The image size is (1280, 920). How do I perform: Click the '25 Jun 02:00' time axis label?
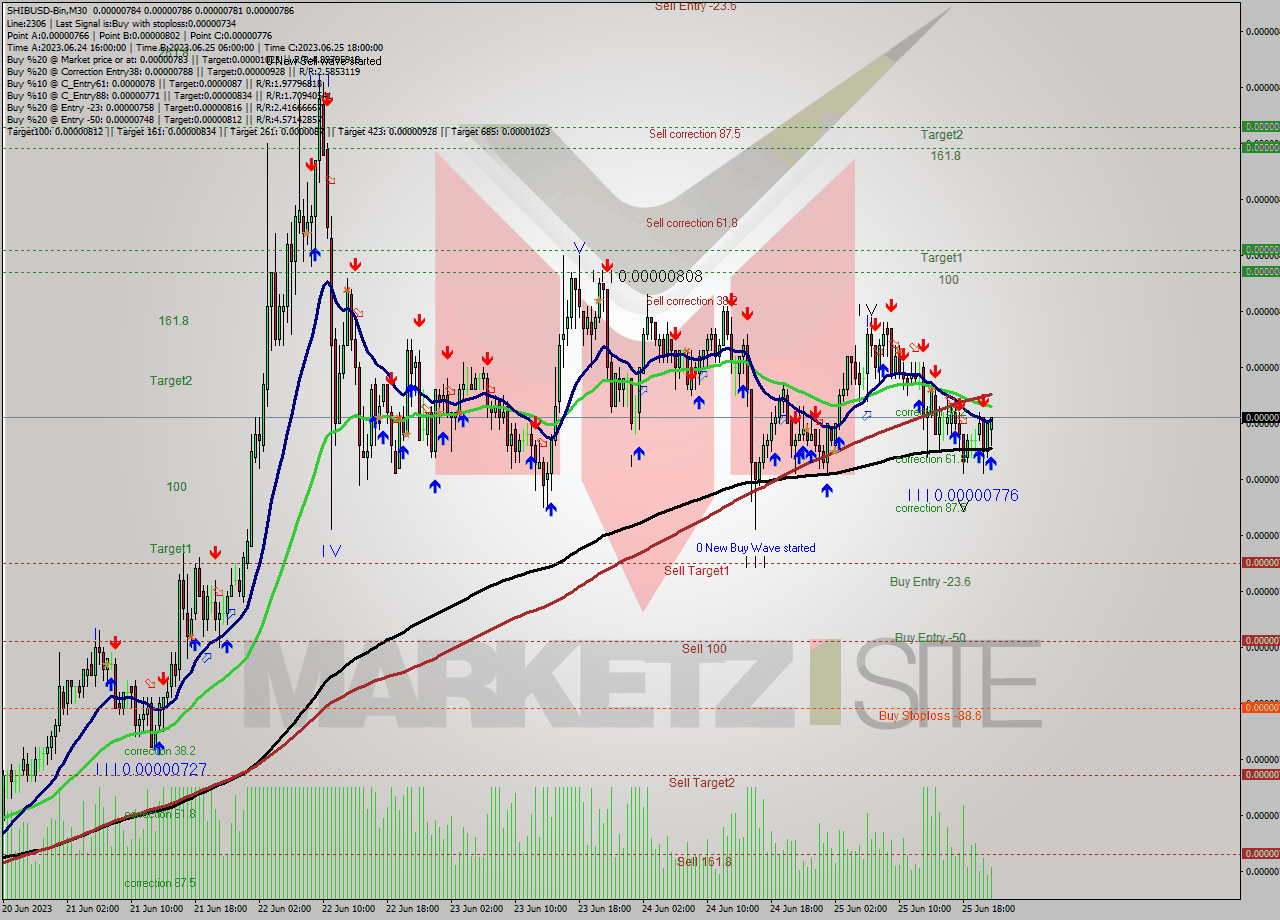click(x=862, y=909)
